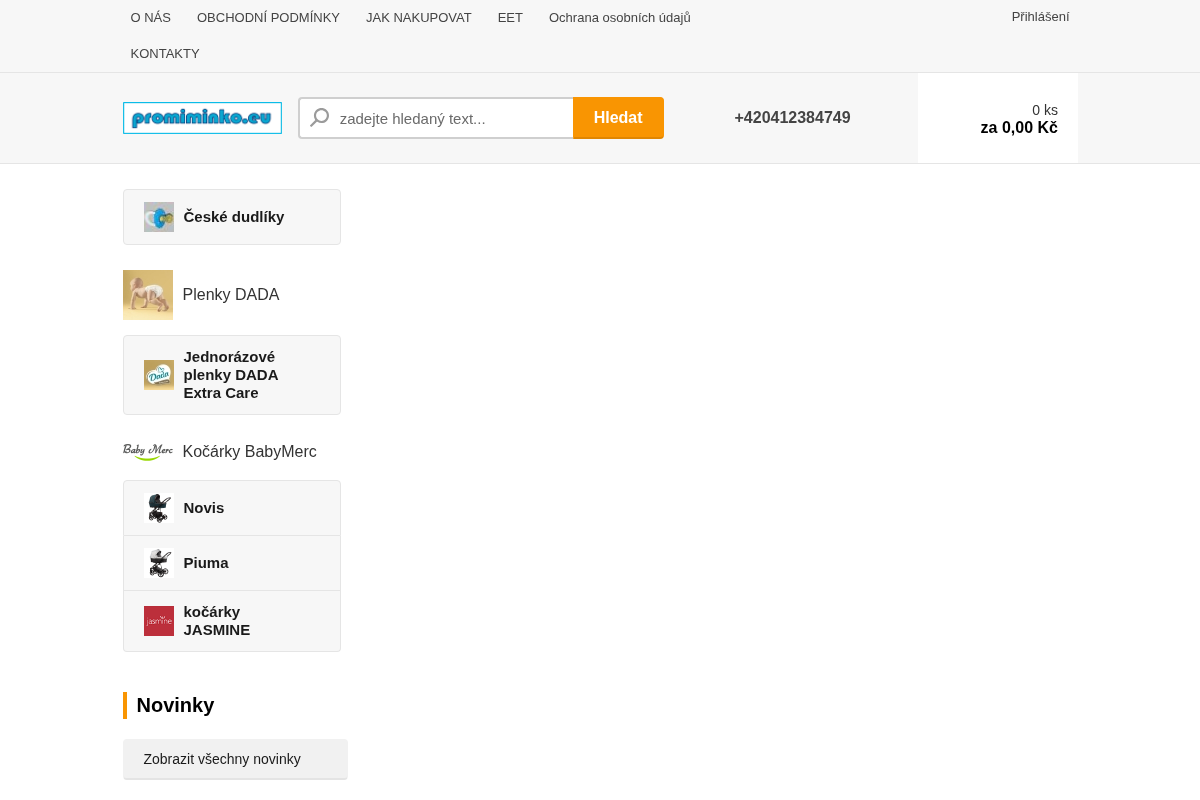Click the Novis stroller icon

pos(159,508)
